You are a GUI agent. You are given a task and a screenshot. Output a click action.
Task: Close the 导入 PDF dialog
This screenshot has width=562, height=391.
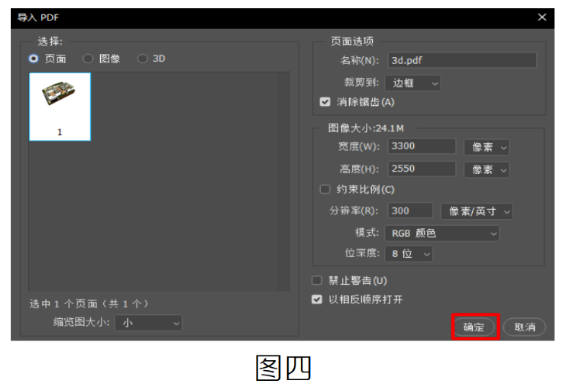(542, 17)
